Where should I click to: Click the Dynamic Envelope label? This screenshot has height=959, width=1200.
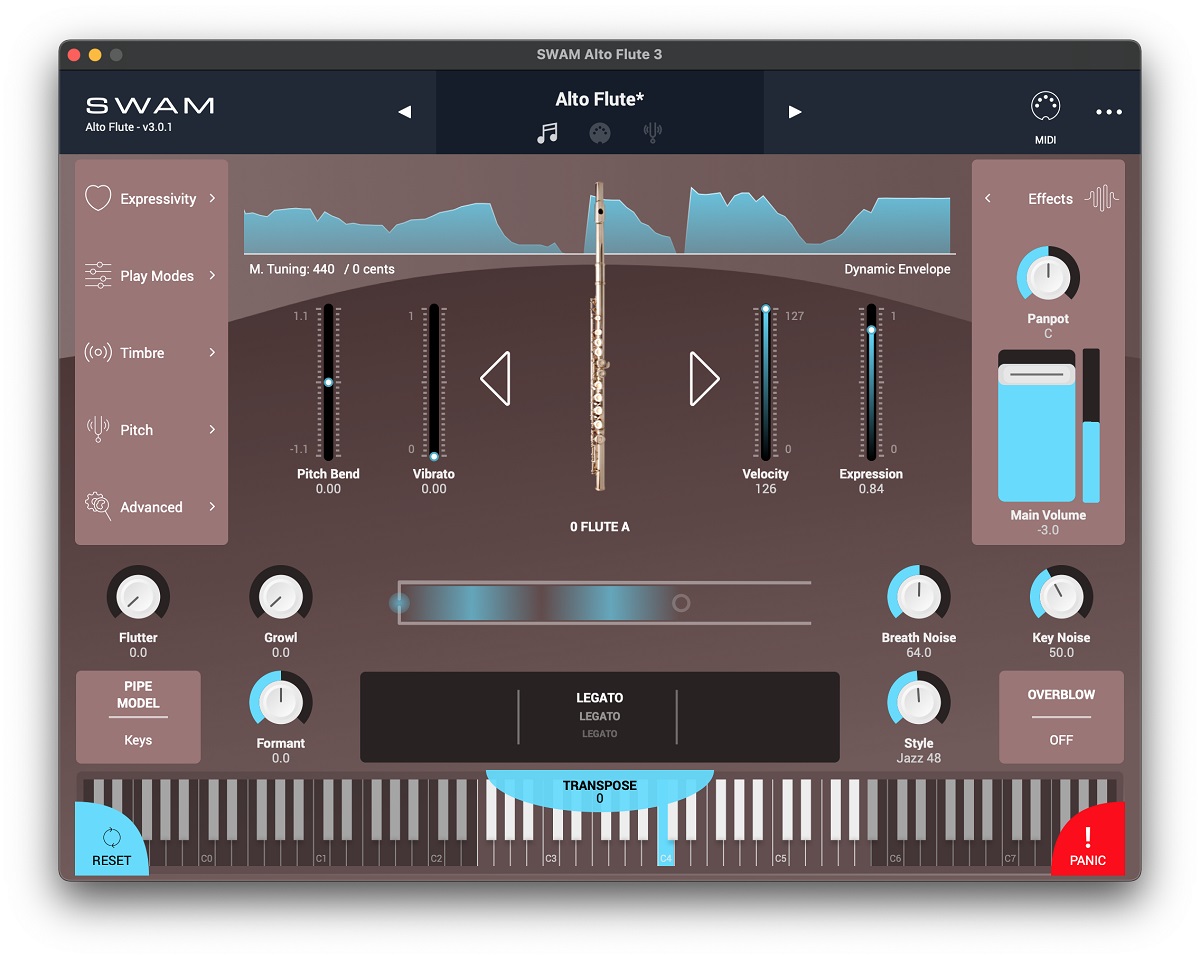point(897,269)
